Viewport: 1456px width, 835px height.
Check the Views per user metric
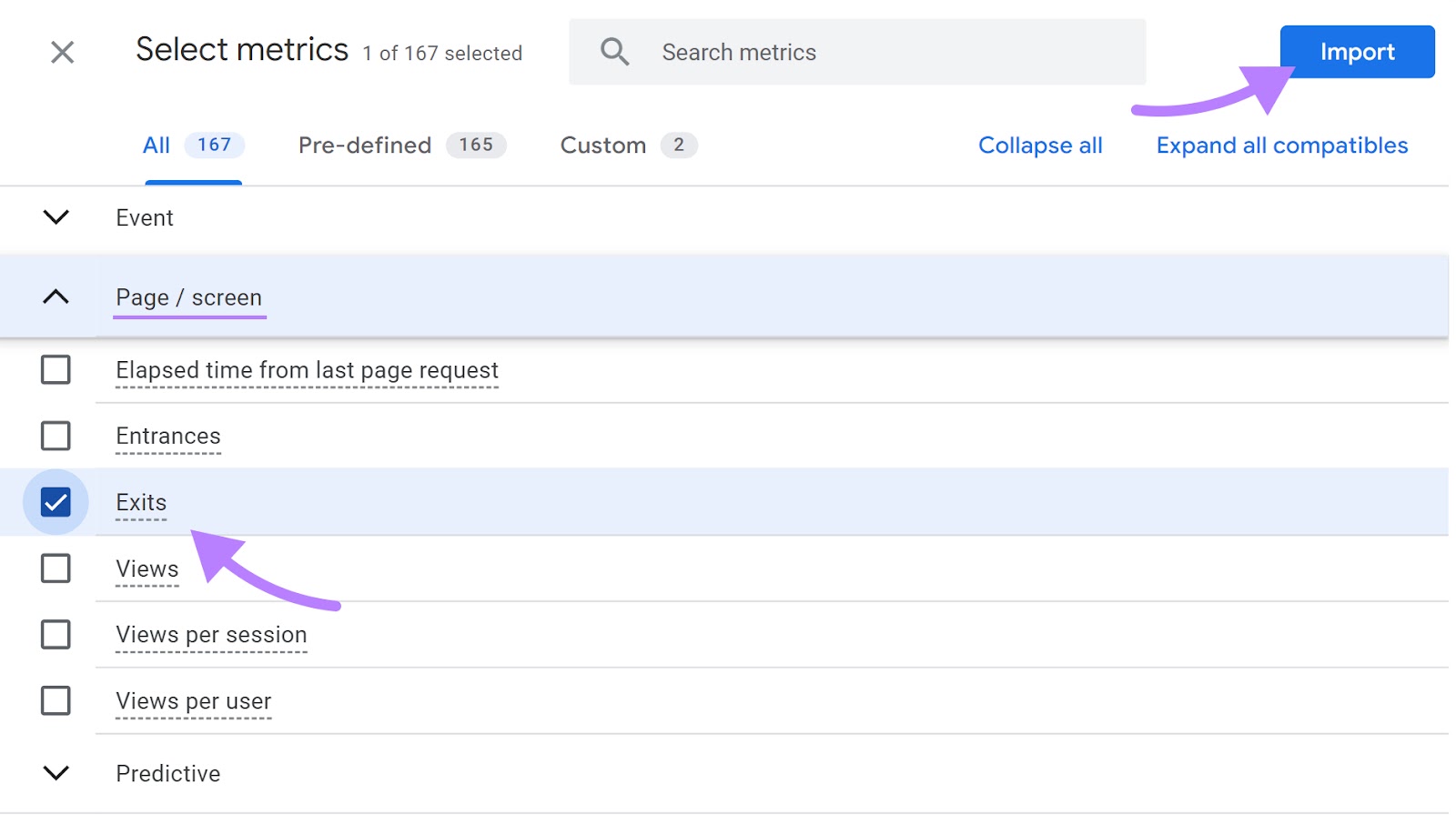point(56,700)
